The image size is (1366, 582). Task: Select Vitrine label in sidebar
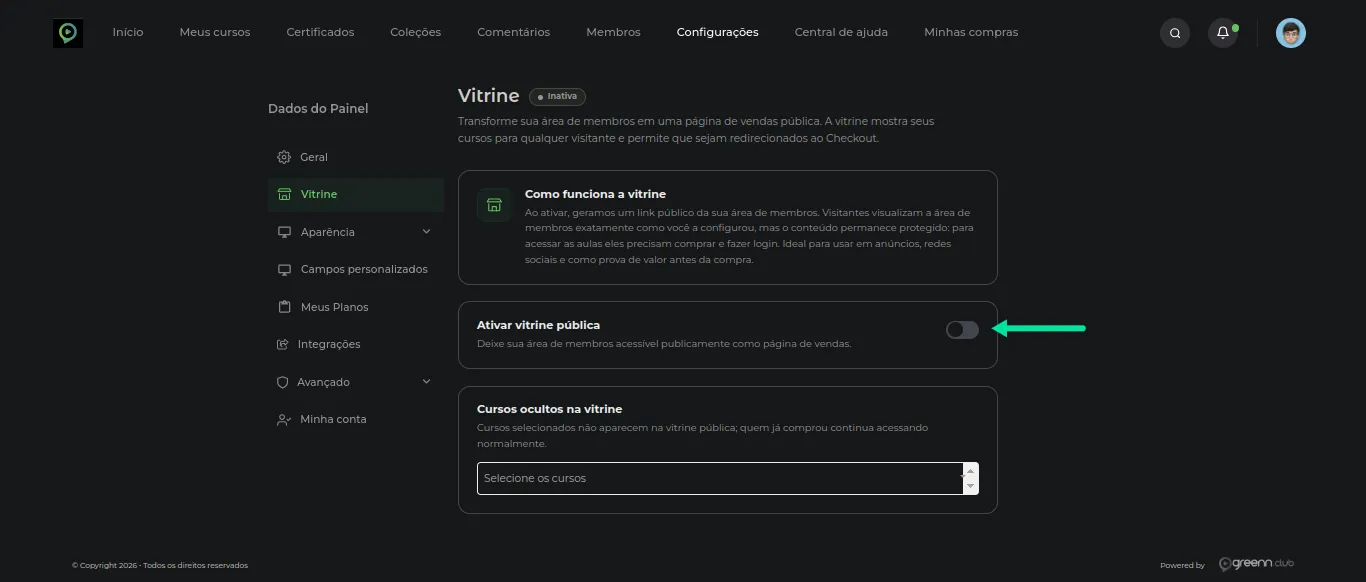tap(319, 194)
